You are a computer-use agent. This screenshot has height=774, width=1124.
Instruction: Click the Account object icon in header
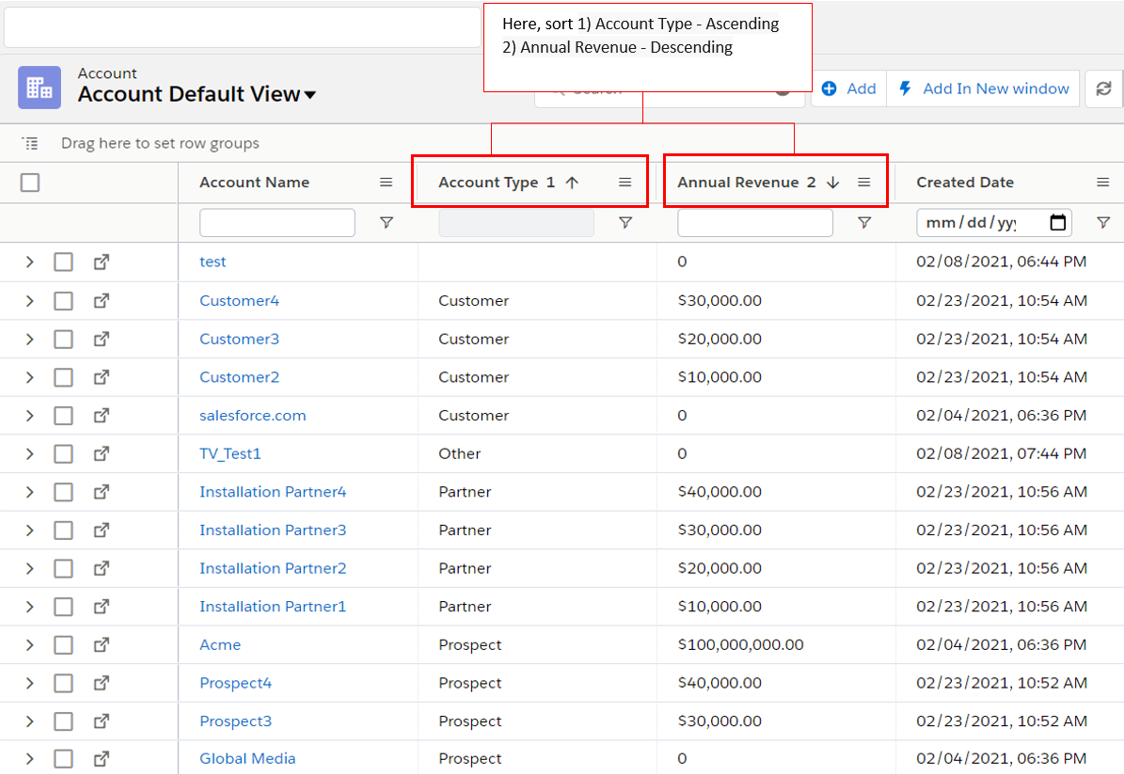pyautogui.click(x=39, y=88)
